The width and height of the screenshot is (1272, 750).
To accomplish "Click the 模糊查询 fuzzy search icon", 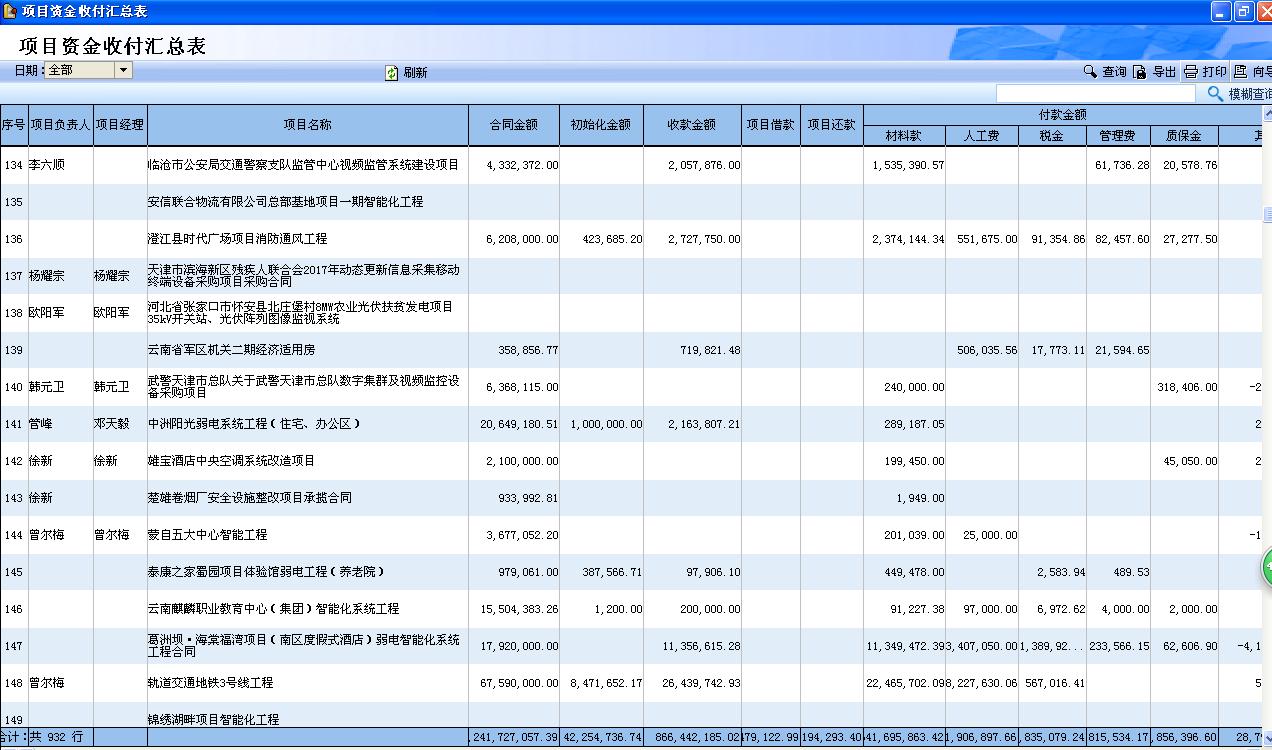I will point(1215,94).
